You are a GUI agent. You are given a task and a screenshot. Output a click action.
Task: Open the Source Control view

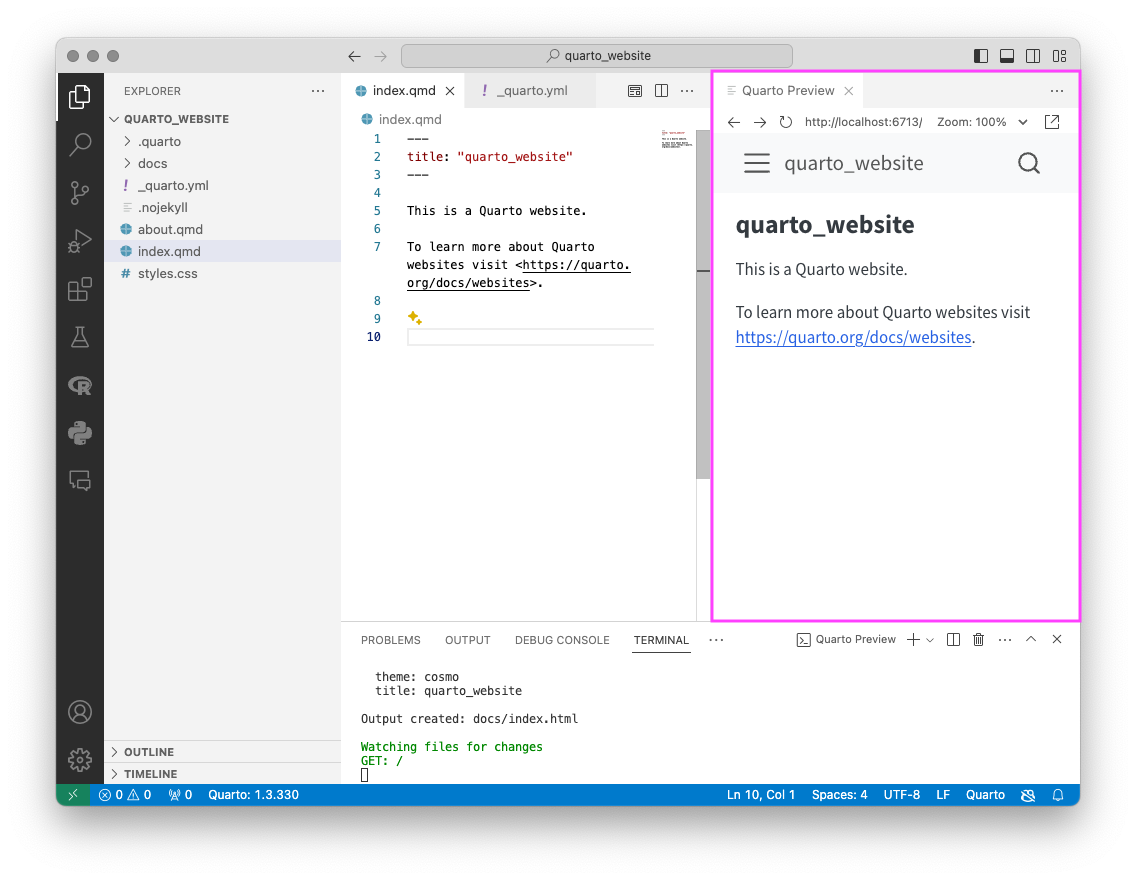pos(80,193)
